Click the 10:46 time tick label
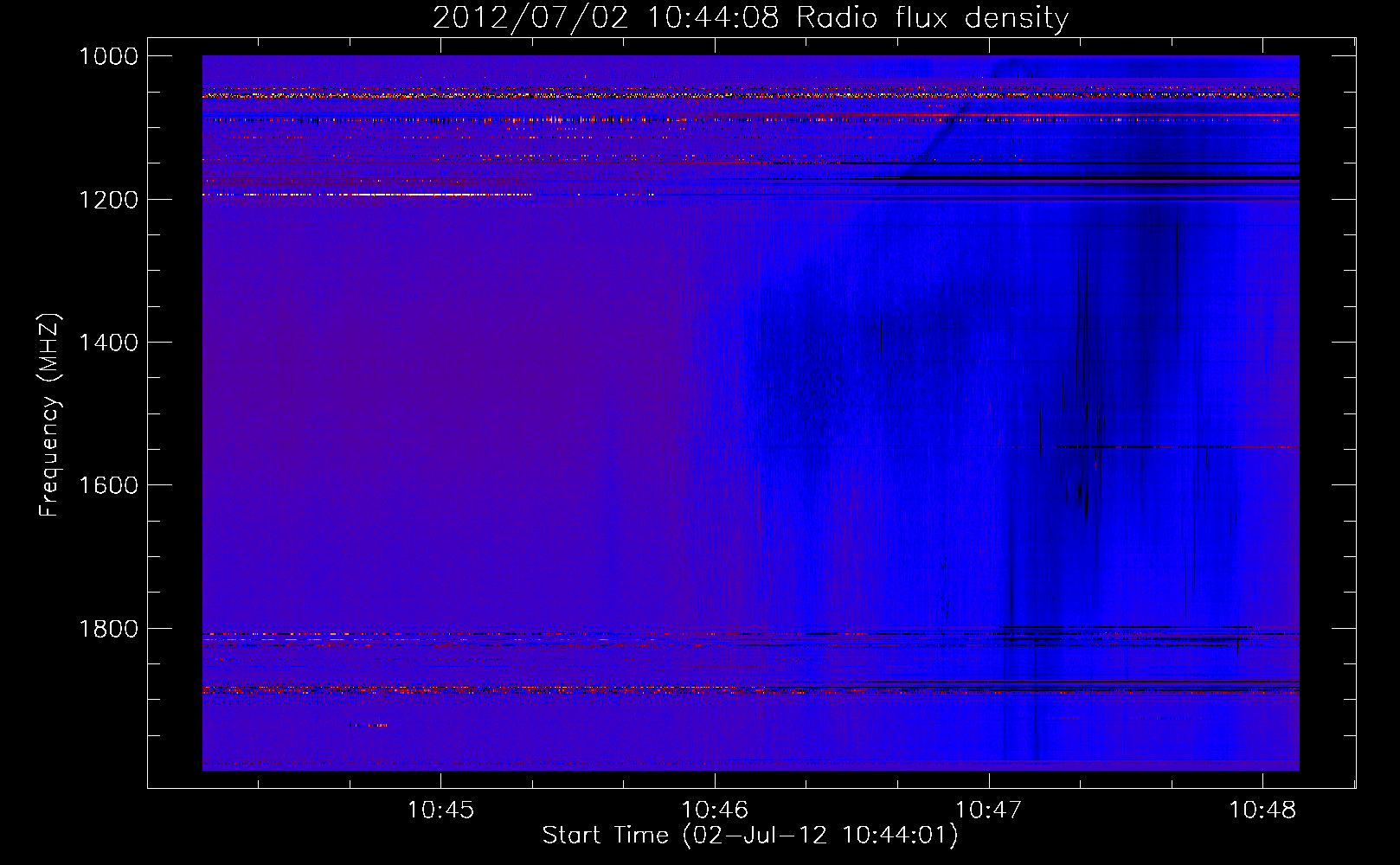Screen dimensions: 1400x865 coord(715,811)
